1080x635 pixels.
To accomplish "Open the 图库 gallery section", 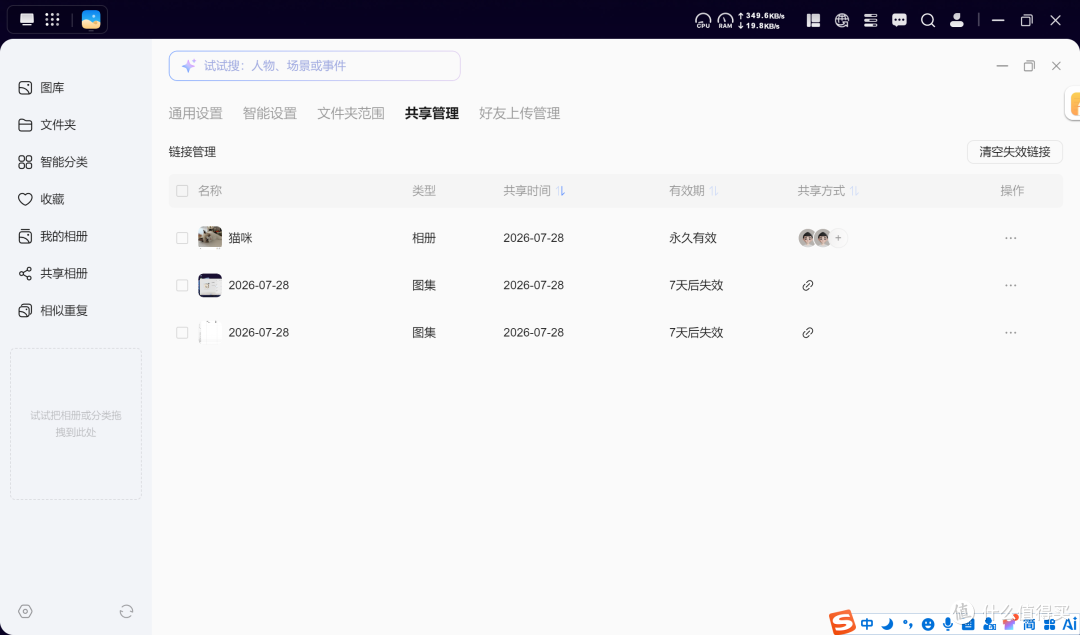I will click(41, 87).
